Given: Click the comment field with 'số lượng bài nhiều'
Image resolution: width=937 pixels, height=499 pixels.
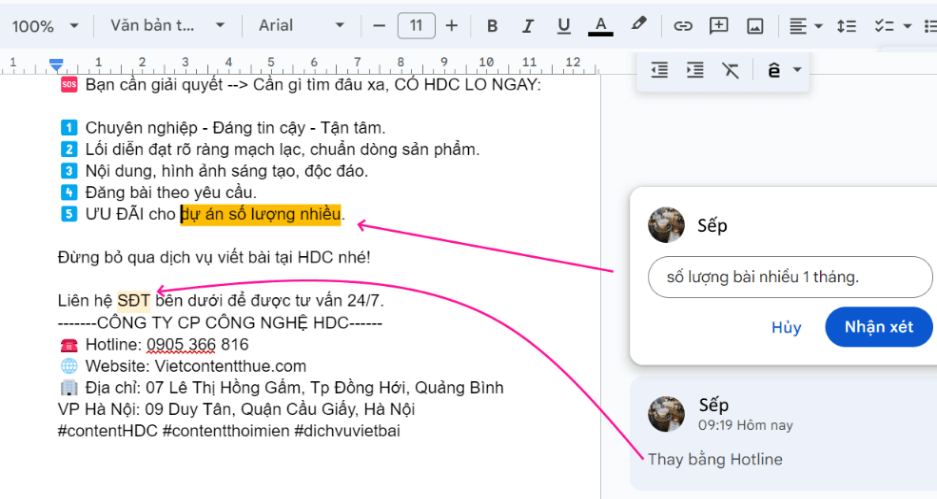Looking at the screenshot, I should (x=790, y=277).
